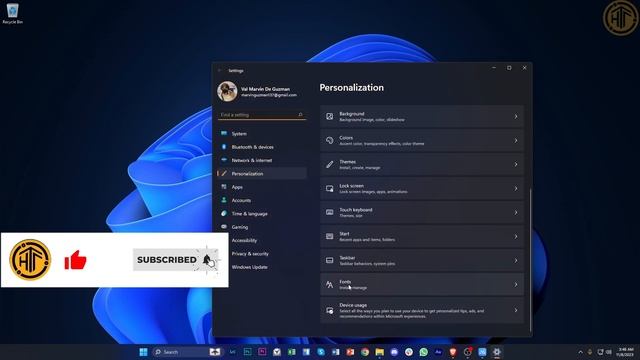This screenshot has height=360, width=640.
Task: Select Accounts in the Settings sidebar
Action: pyautogui.click(x=262, y=200)
